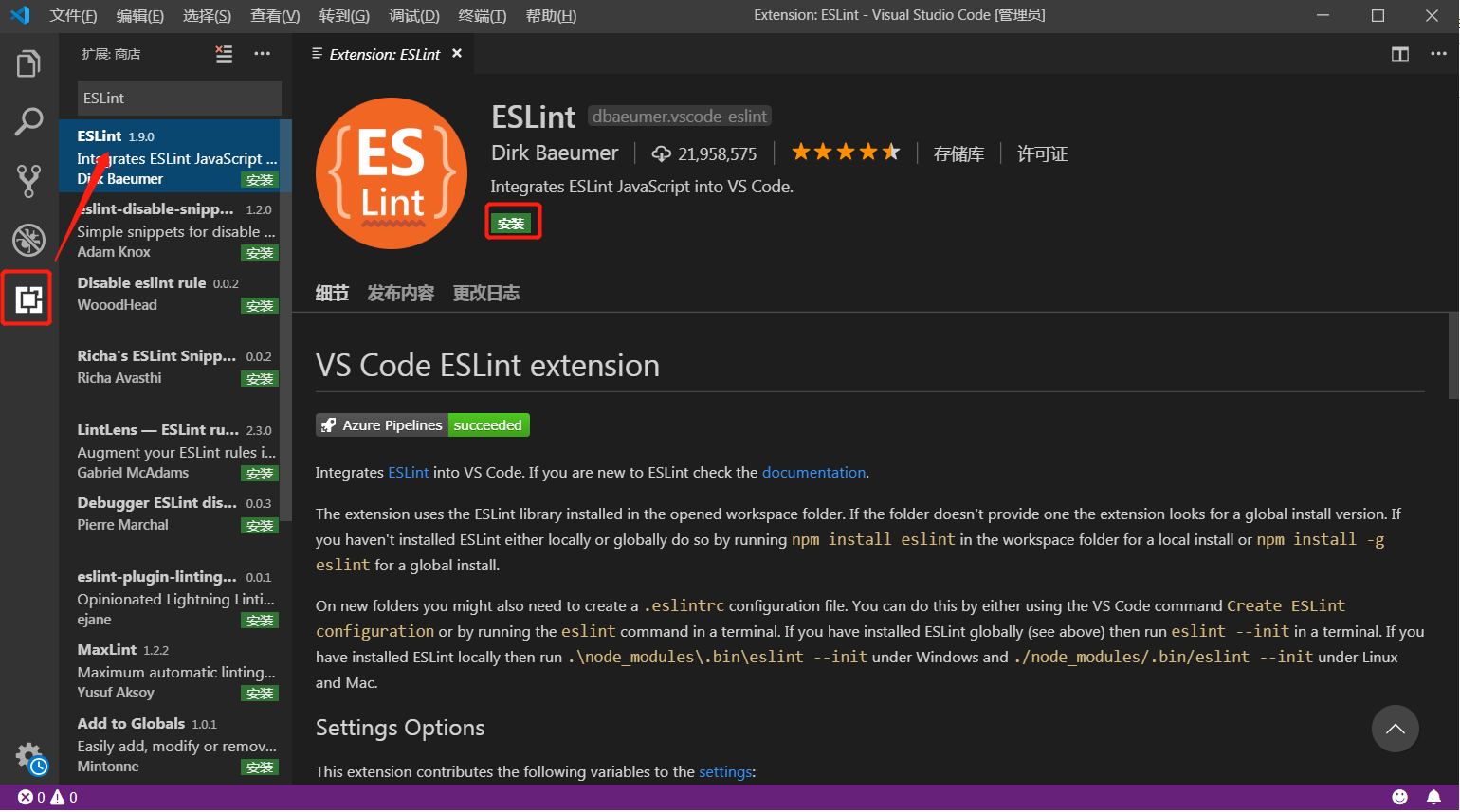
Task: Install Disable eslint rule extension
Action: 260,306
